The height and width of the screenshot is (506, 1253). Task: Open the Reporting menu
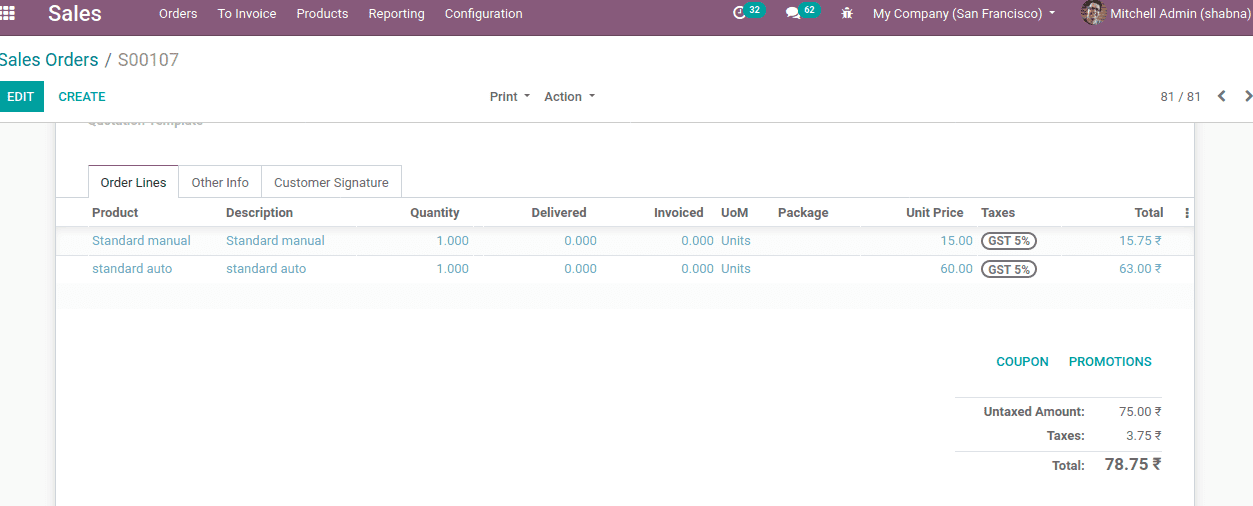pyautogui.click(x=396, y=14)
